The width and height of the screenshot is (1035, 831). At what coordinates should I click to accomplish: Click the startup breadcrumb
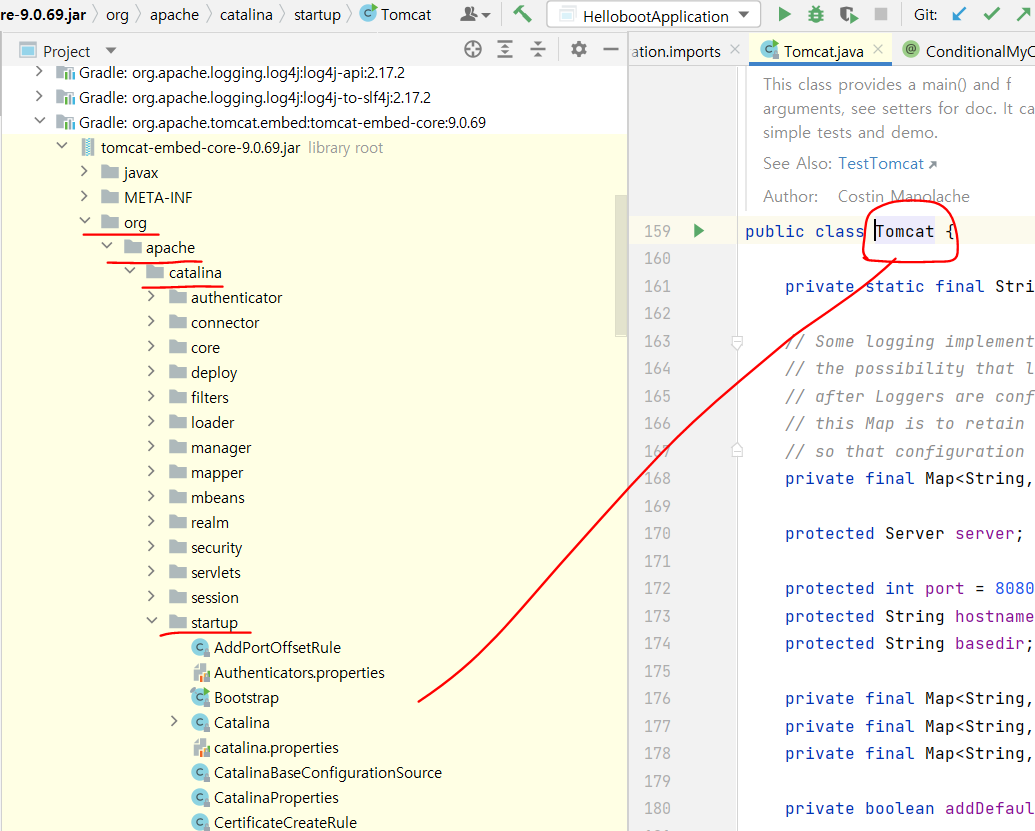click(317, 15)
